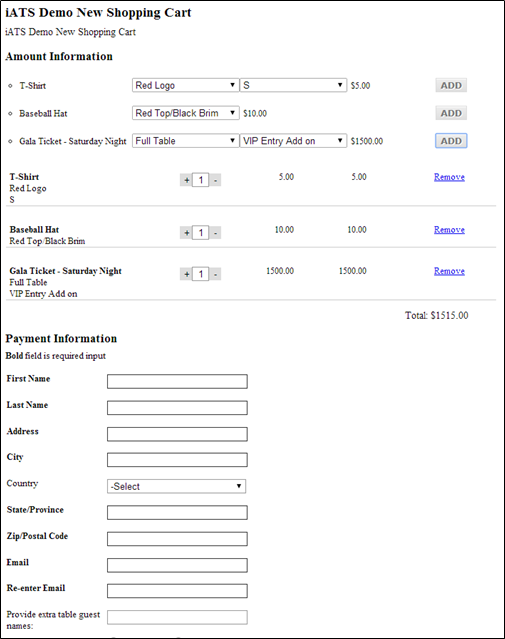Screen dimensions: 505x639
Task: Click the '$1500.00' price beside VIP Entry dropdown
Action: (x=367, y=141)
